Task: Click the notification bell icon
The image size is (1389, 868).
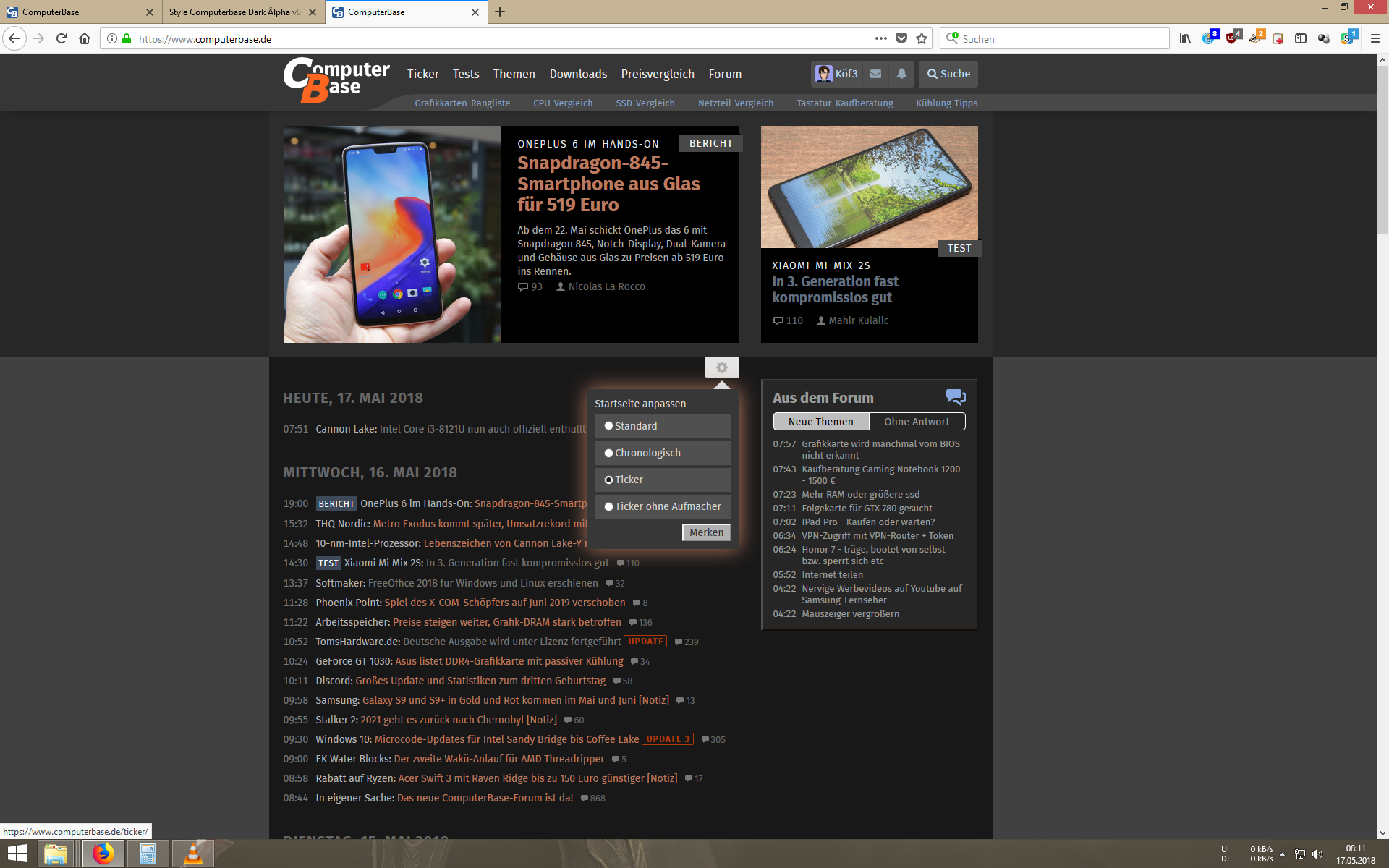Action: pos(899,73)
